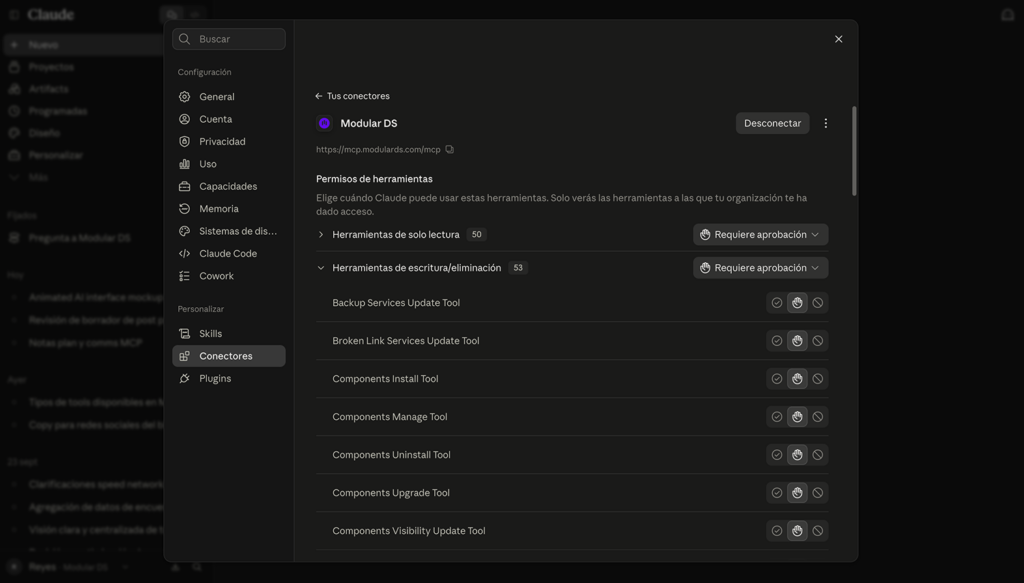The image size is (1024, 583).
Task: Set Broken Link Services Update Tool to require approval
Action: tap(797, 341)
